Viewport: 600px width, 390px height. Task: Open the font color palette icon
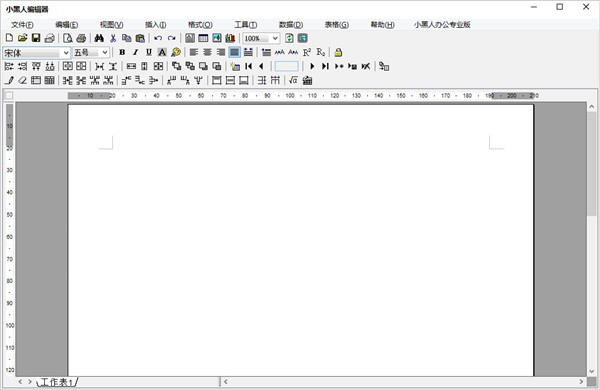(x=176, y=52)
